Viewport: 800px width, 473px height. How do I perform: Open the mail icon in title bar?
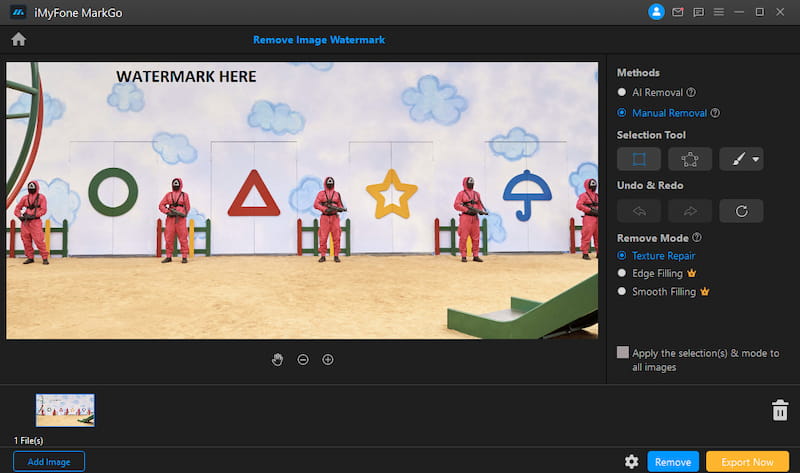tap(678, 12)
